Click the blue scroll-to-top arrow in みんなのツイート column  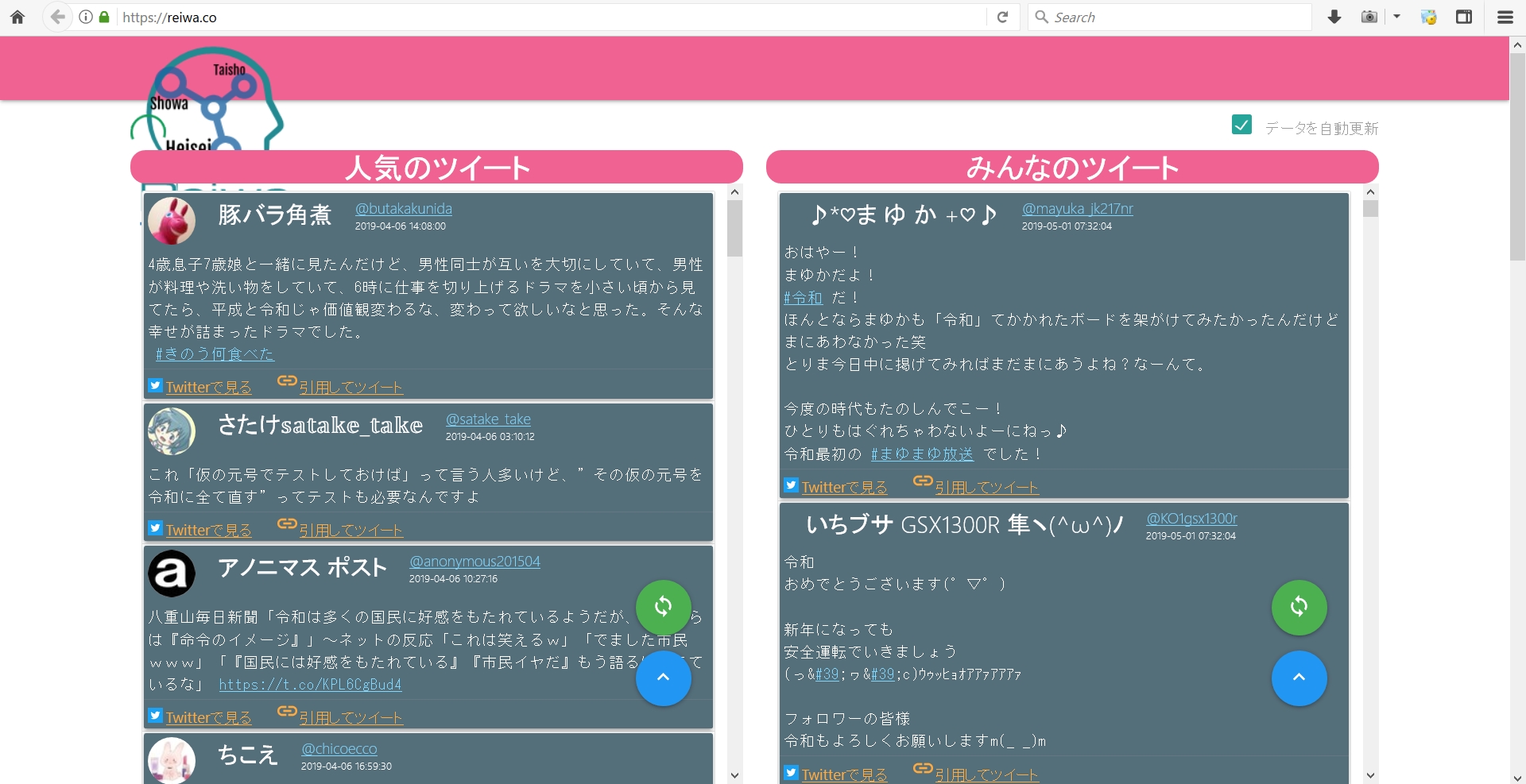[1299, 678]
